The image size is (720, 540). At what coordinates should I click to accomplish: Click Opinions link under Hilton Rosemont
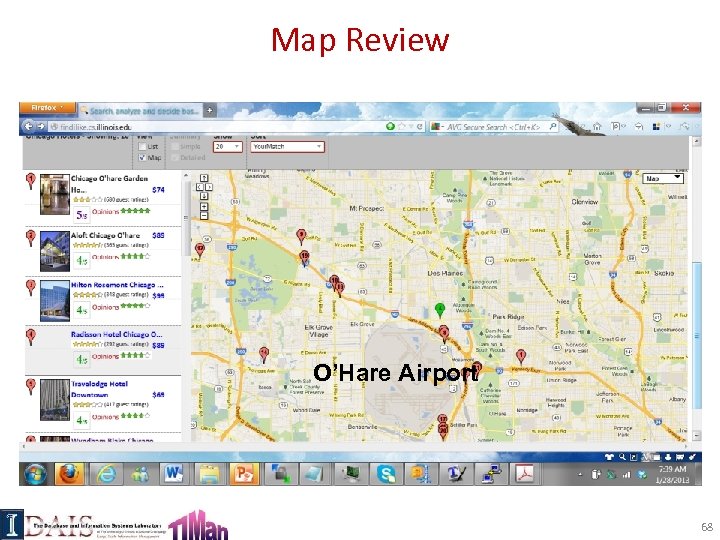point(105,307)
